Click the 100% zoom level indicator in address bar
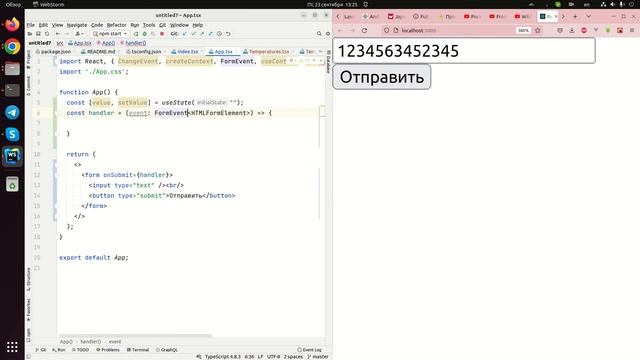 tap(523, 31)
